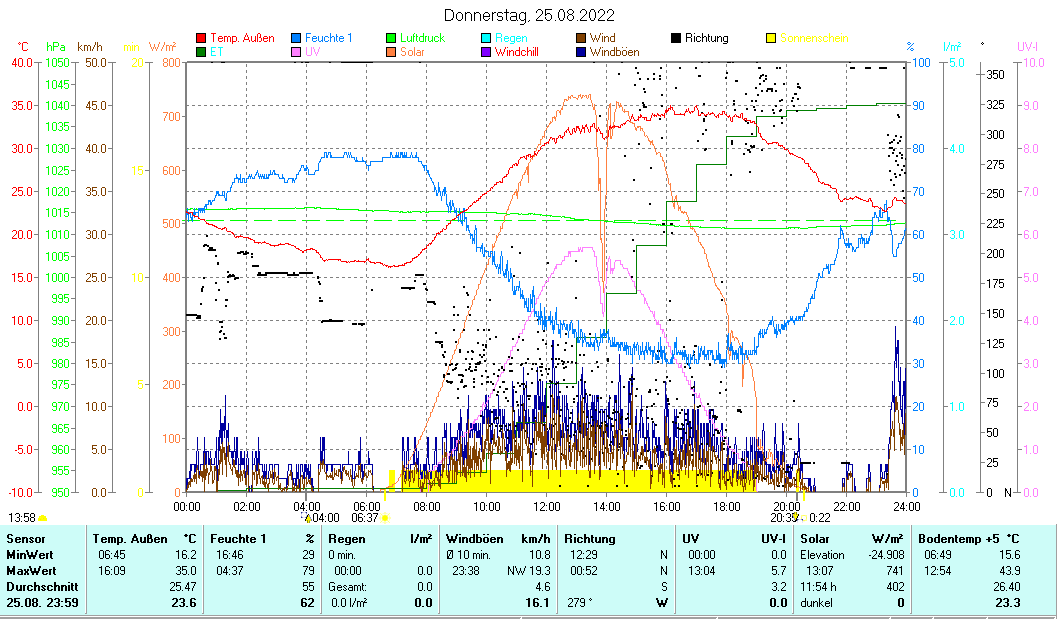Click the 'Richtung' table column header
Viewport: 1057px width, 619px height.
click(590, 539)
